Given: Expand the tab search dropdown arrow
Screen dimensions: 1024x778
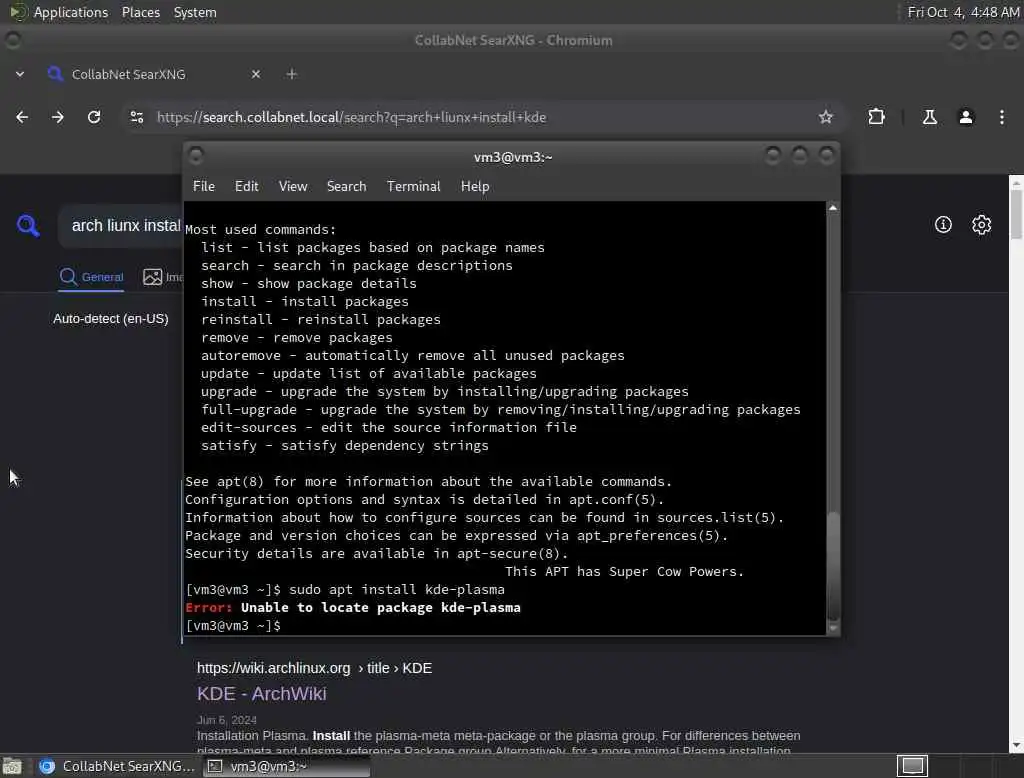Looking at the screenshot, I should 20,74.
